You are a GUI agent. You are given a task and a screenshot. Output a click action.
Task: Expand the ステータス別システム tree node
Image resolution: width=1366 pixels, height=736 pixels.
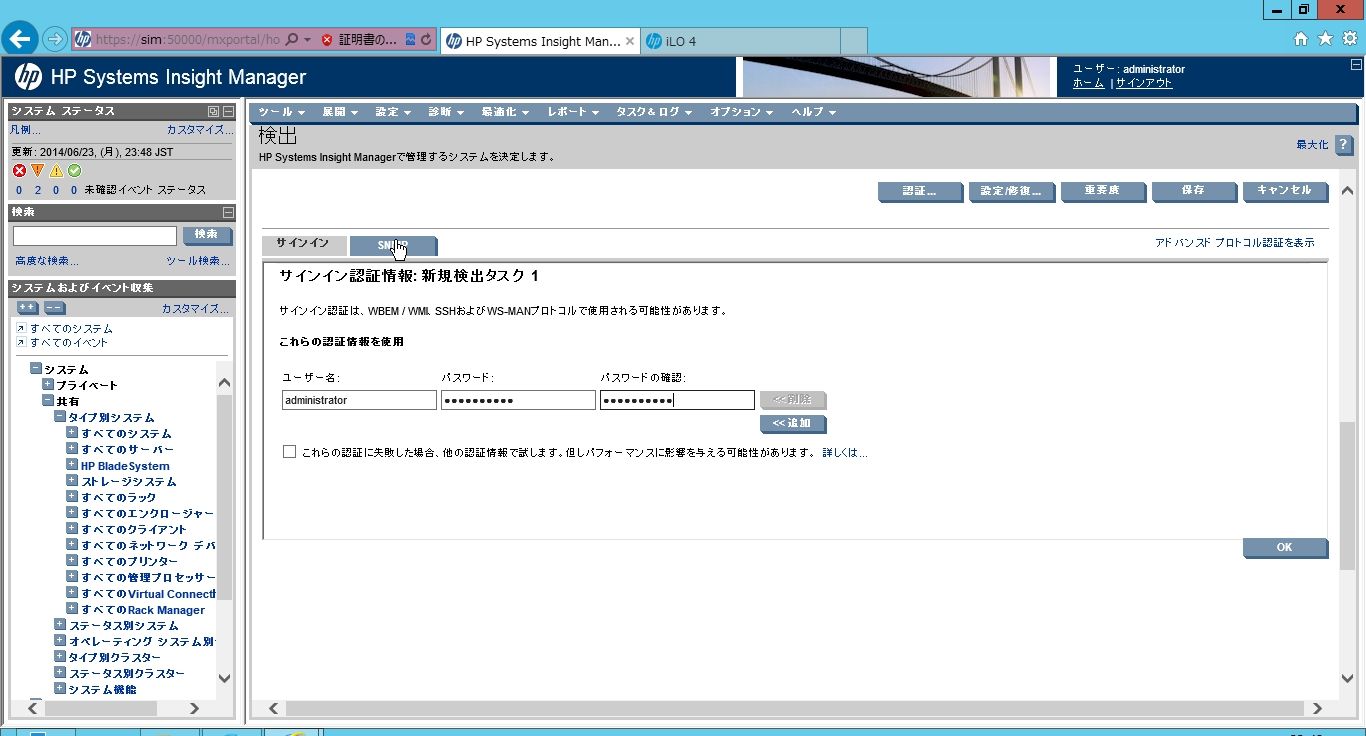[x=60, y=625]
